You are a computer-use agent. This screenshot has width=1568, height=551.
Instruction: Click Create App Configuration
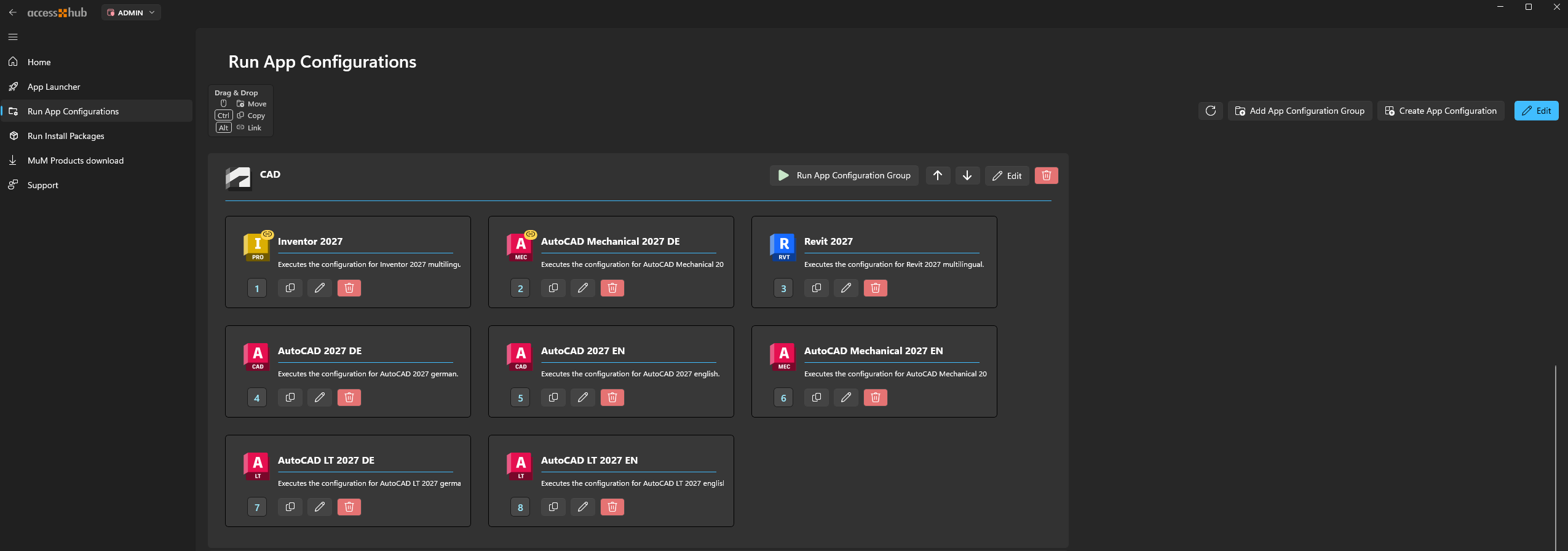pos(1441,111)
